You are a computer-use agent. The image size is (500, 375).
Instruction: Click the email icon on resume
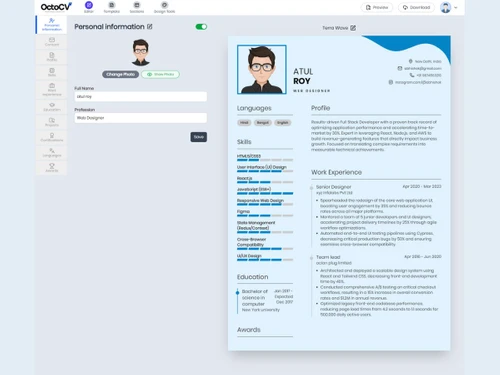[400, 68]
